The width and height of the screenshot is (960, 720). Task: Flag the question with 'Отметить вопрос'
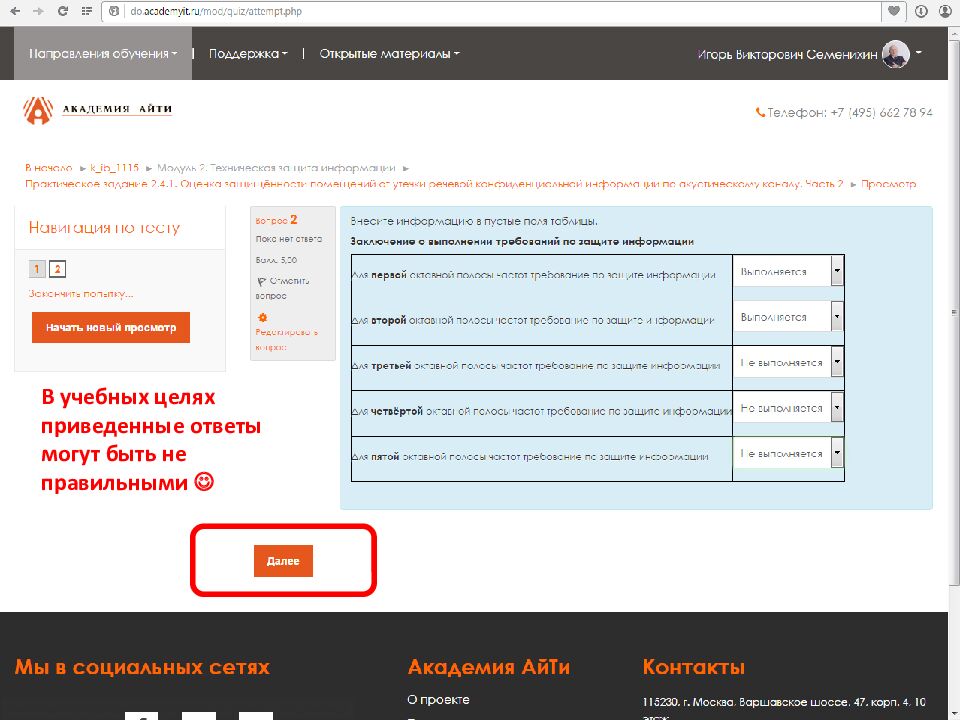pyautogui.click(x=283, y=284)
